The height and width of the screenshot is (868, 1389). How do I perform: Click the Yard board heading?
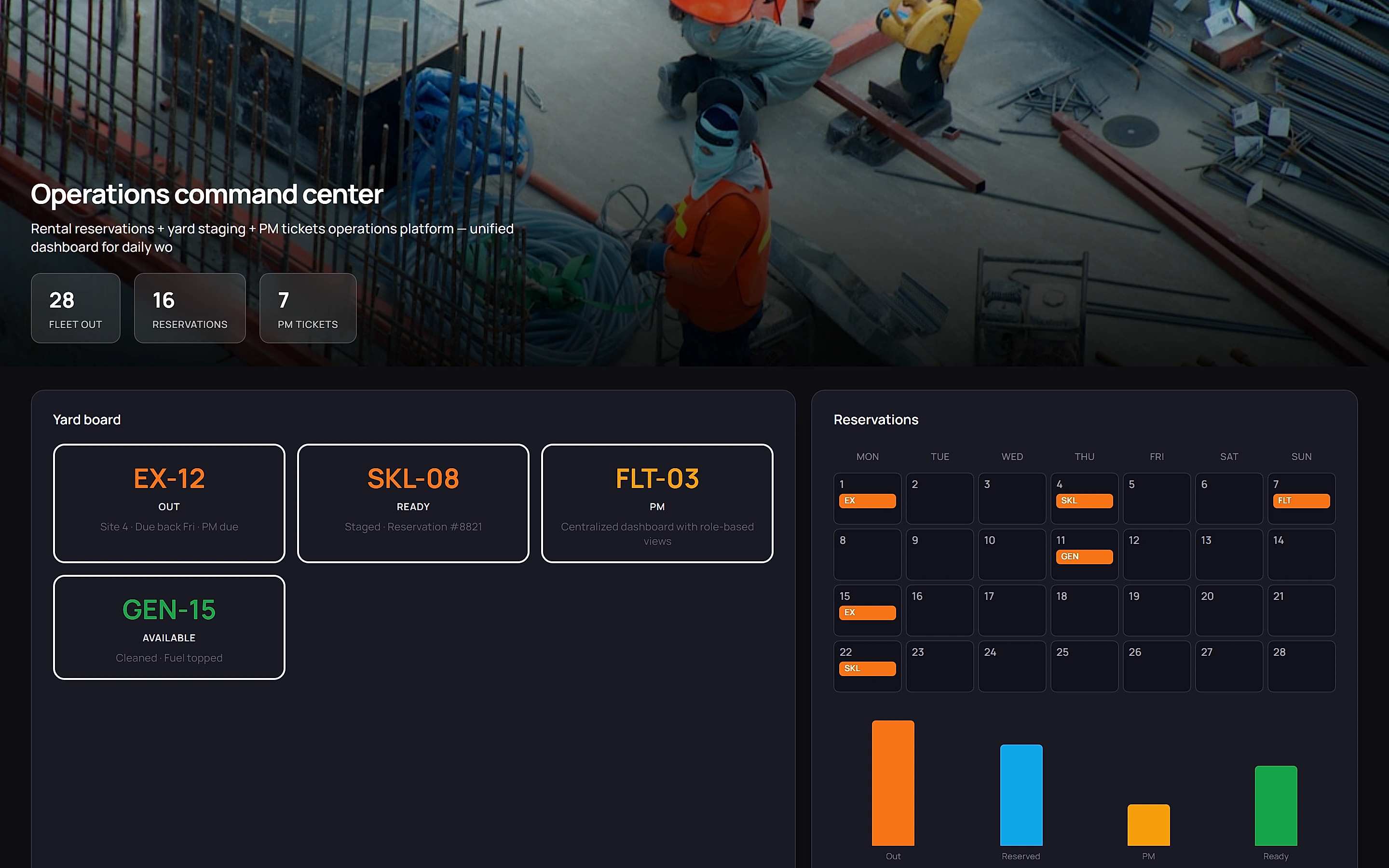pos(87,420)
